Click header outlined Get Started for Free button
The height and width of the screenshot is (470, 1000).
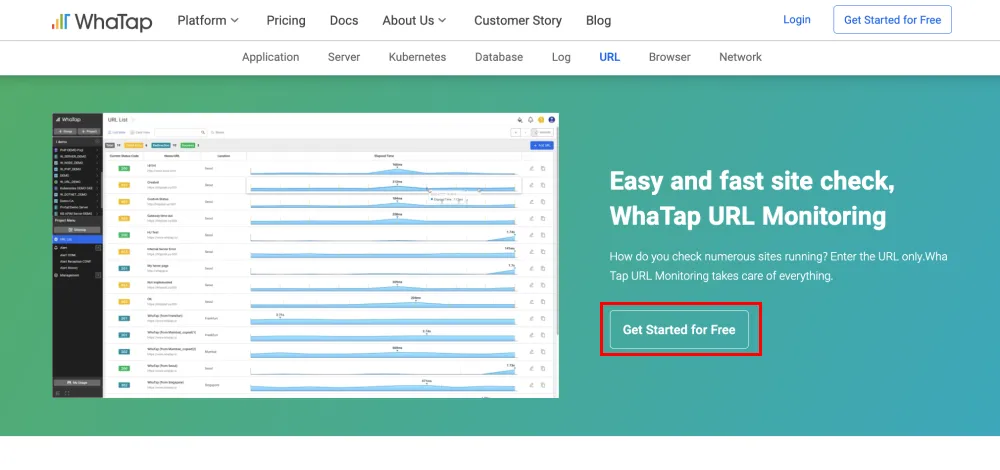coord(892,20)
